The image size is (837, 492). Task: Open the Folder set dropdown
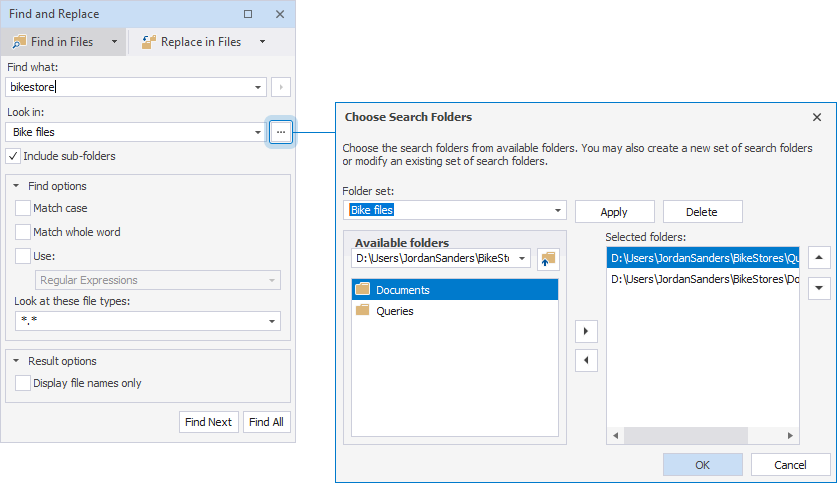click(557, 210)
